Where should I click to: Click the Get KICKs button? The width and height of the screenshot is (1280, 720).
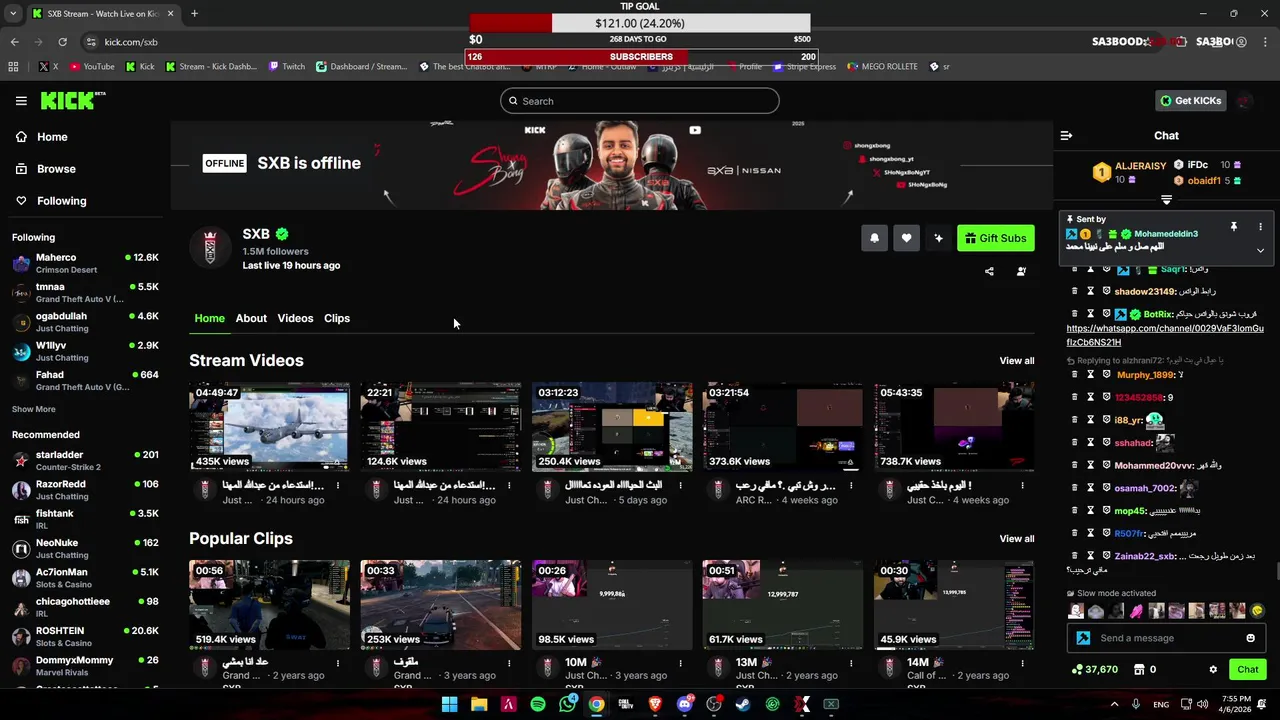click(1190, 101)
